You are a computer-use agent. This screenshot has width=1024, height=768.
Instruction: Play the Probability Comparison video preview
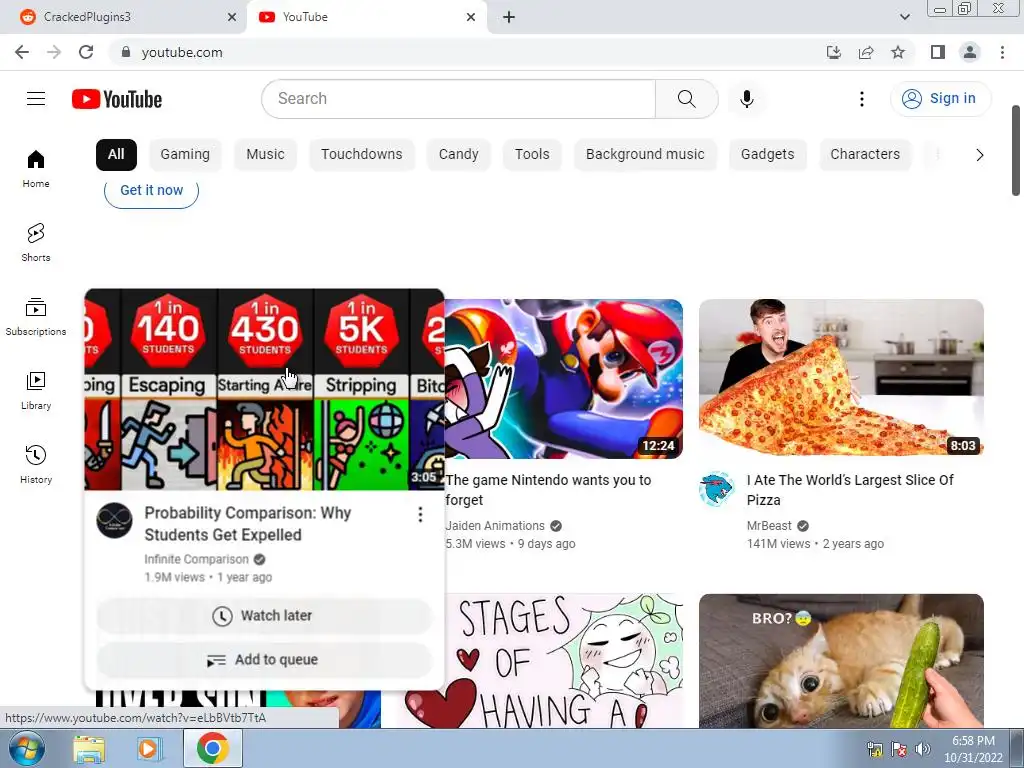pos(264,389)
